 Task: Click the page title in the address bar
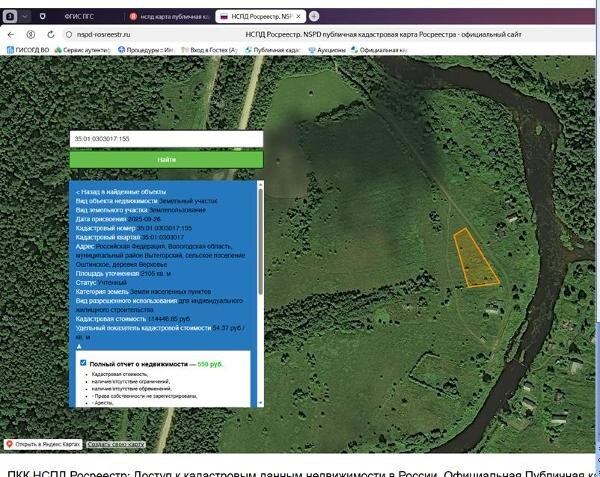[383, 35]
